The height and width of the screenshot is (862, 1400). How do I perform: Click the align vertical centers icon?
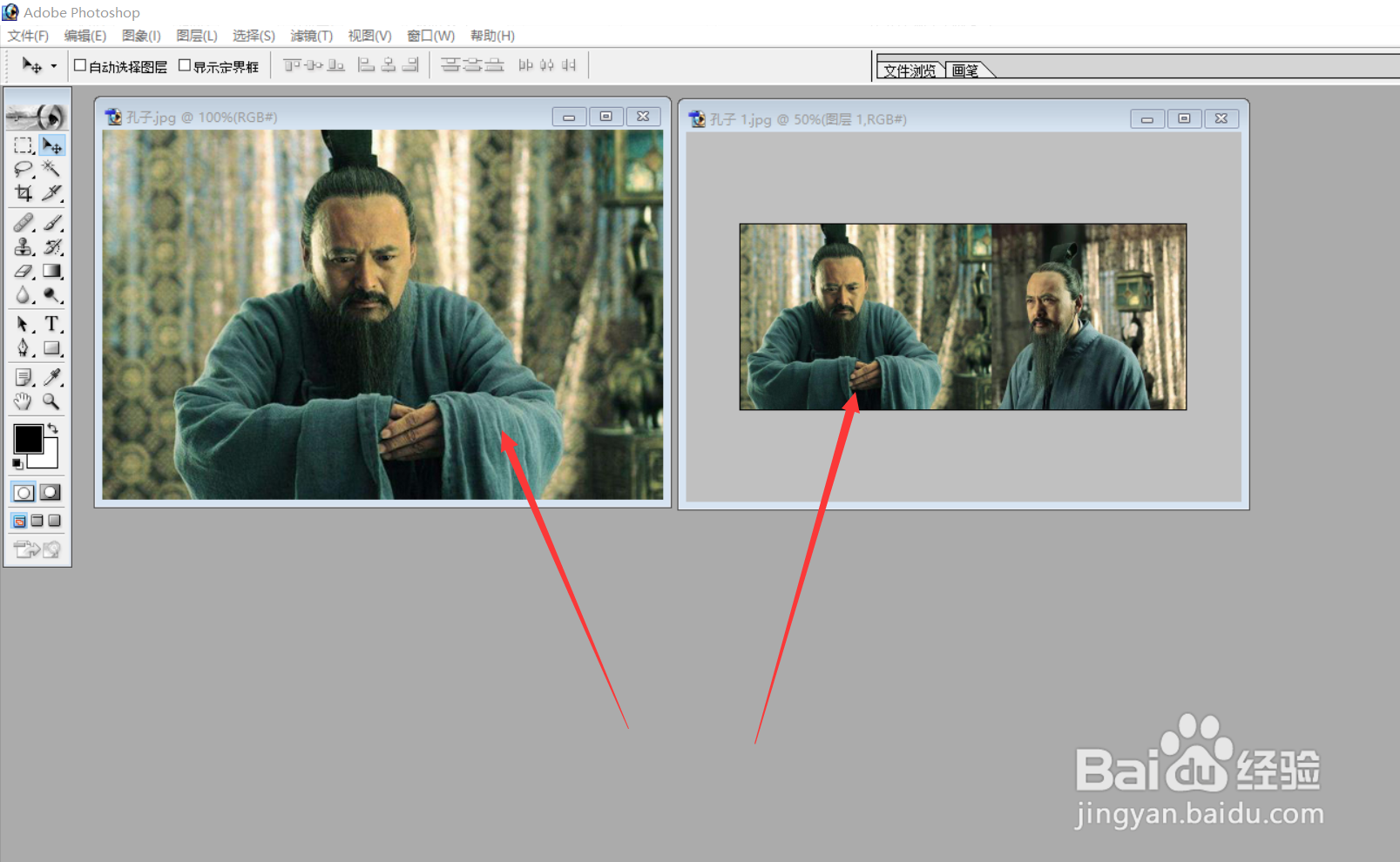tap(314, 65)
